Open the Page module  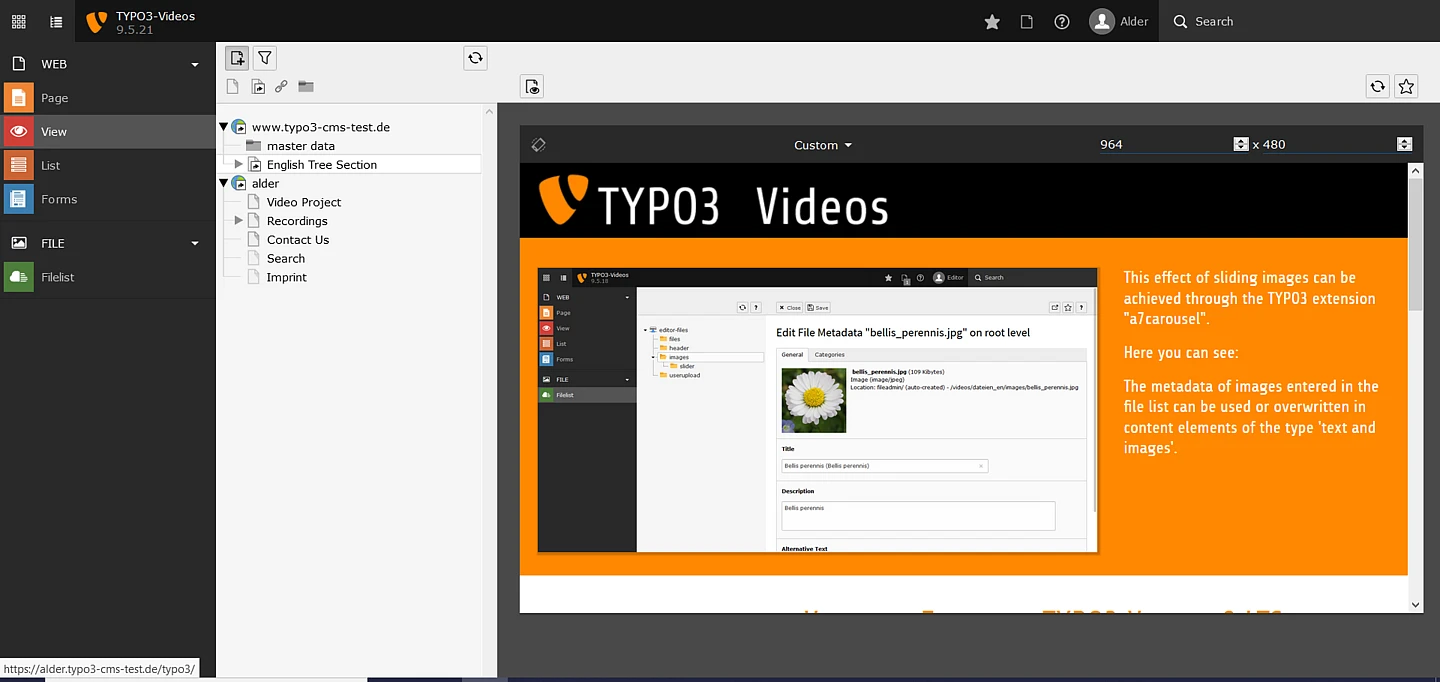(x=54, y=98)
